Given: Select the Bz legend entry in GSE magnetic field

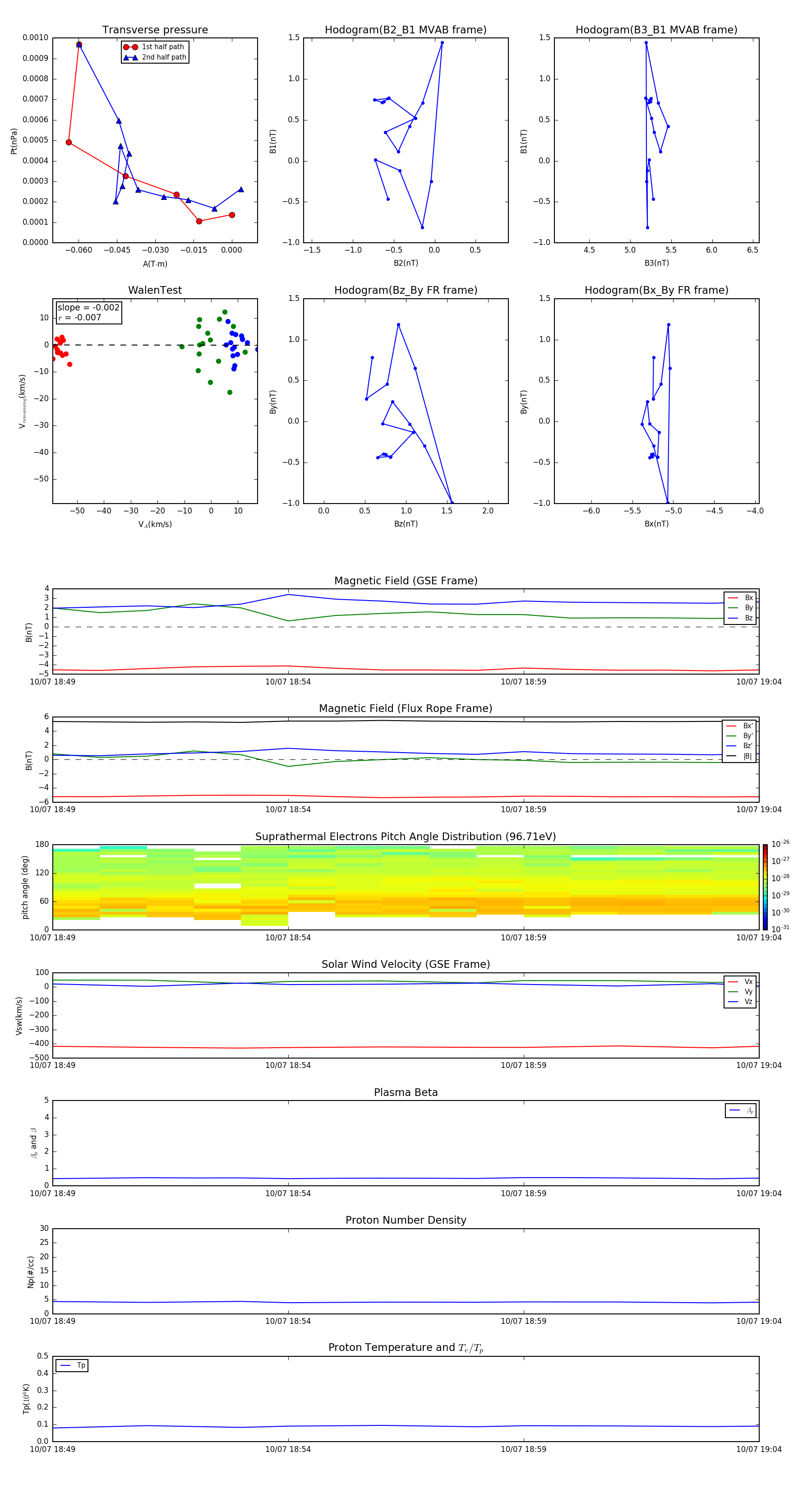Looking at the screenshot, I should [740, 618].
